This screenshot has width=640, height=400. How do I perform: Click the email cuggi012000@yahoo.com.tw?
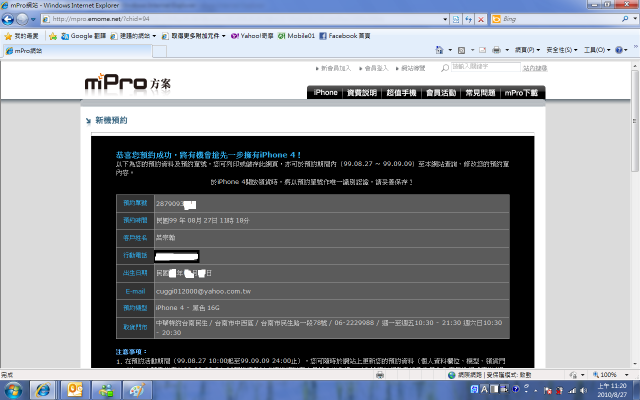(203, 291)
